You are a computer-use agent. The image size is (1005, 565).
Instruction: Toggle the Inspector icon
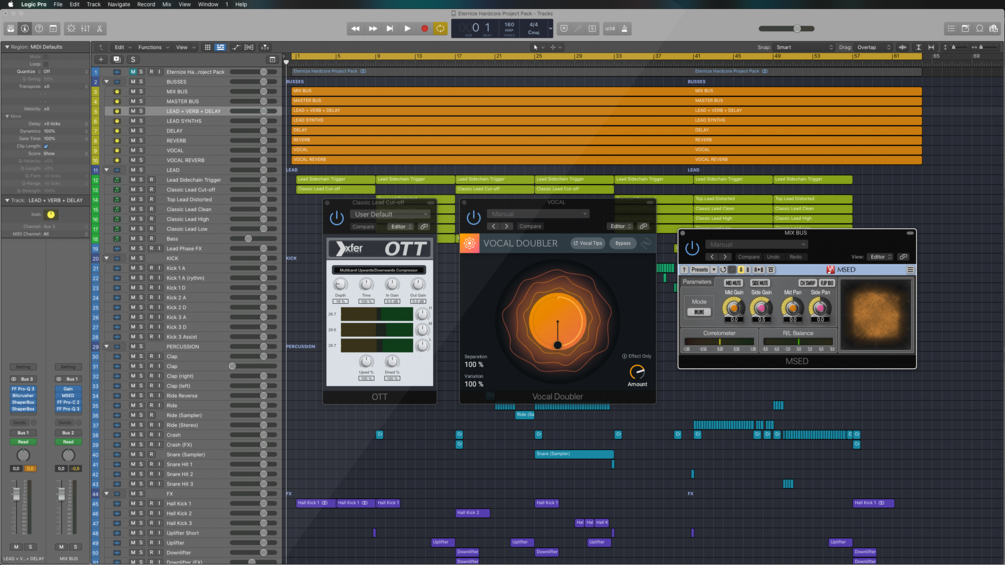click(x=25, y=28)
